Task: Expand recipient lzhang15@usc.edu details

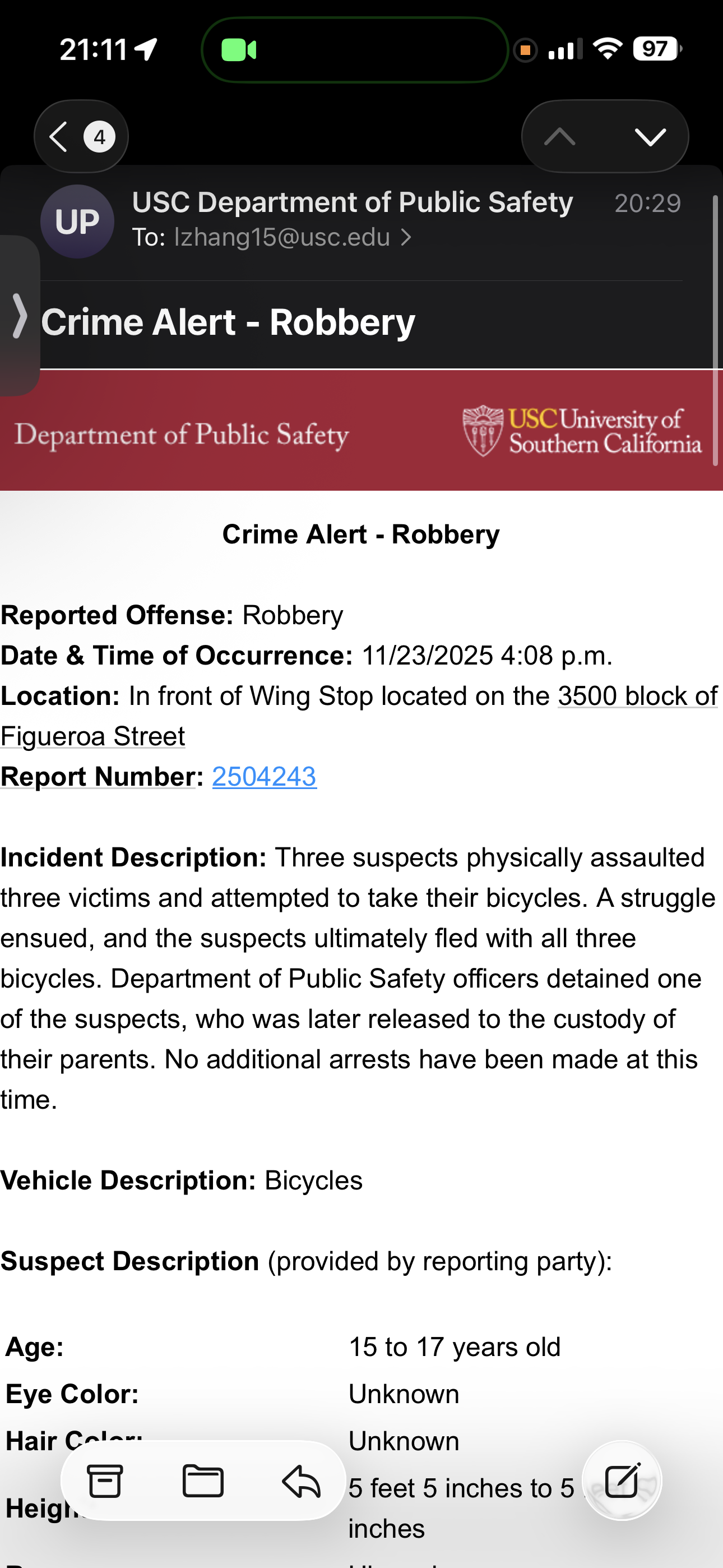Action: click(x=292, y=237)
